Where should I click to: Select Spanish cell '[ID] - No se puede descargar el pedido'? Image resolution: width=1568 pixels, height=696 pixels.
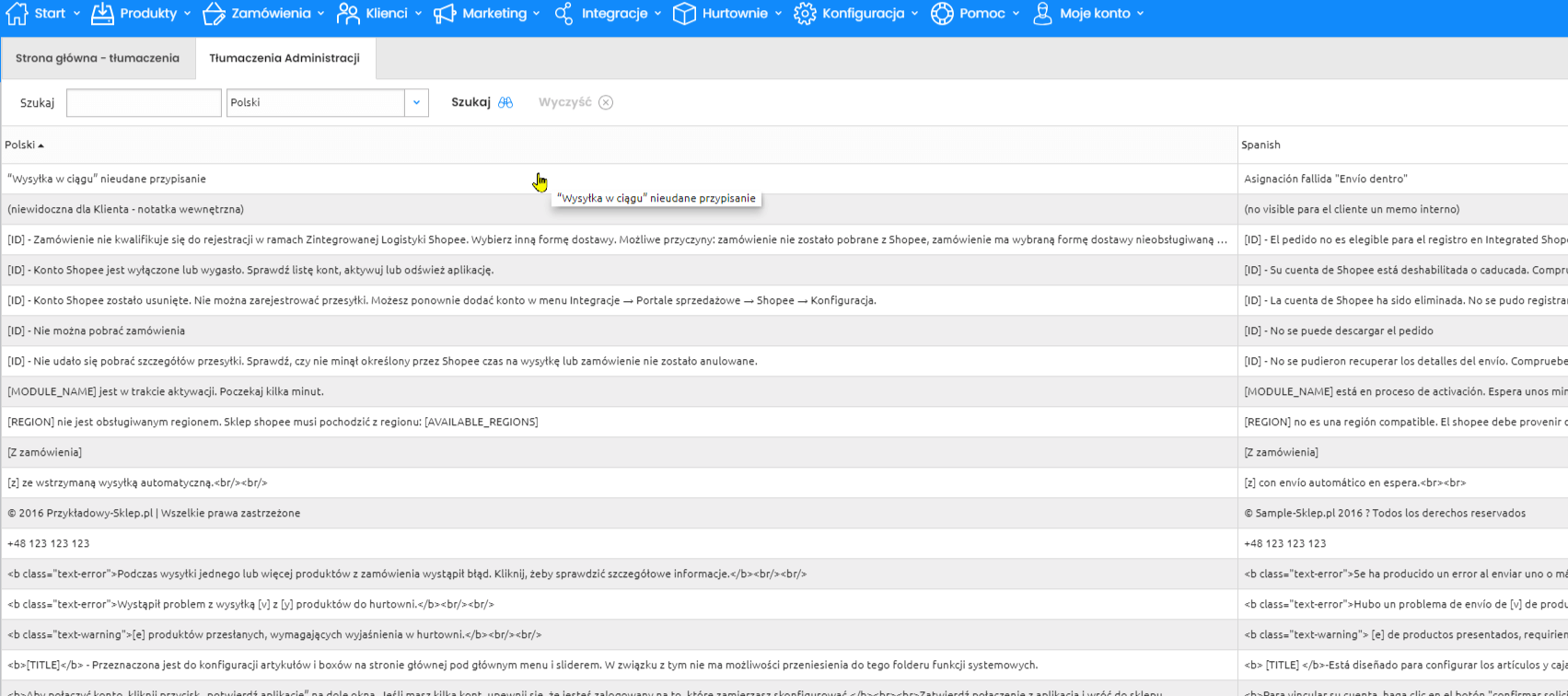(1403, 331)
